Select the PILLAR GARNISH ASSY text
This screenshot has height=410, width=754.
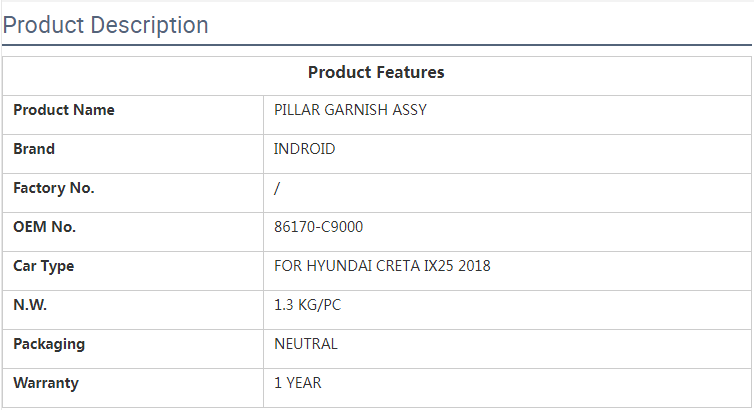click(350, 110)
